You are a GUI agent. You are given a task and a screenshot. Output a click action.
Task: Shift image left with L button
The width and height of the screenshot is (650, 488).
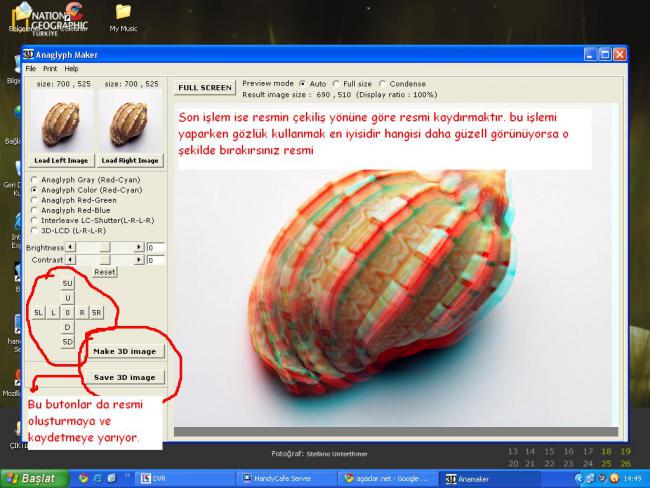[53, 313]
